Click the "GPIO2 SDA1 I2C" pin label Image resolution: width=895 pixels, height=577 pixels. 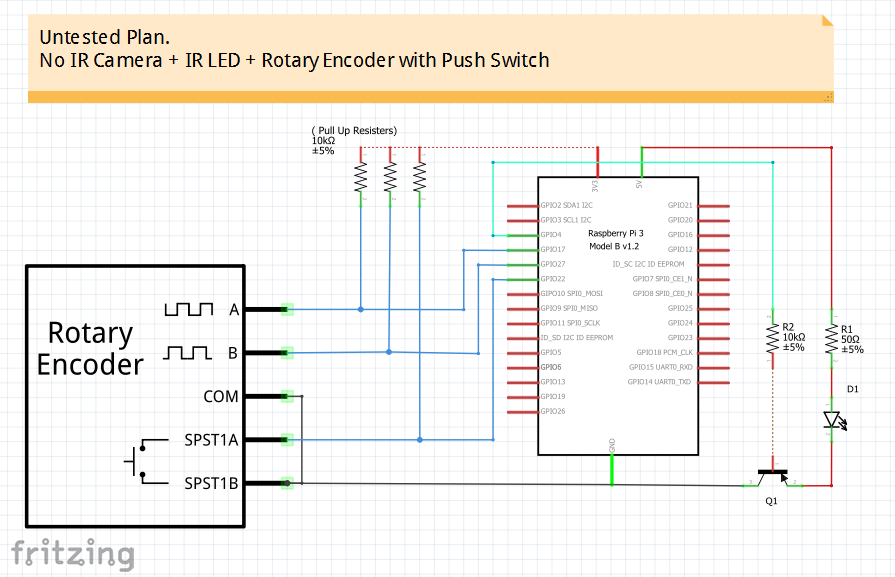click(567, 205)
